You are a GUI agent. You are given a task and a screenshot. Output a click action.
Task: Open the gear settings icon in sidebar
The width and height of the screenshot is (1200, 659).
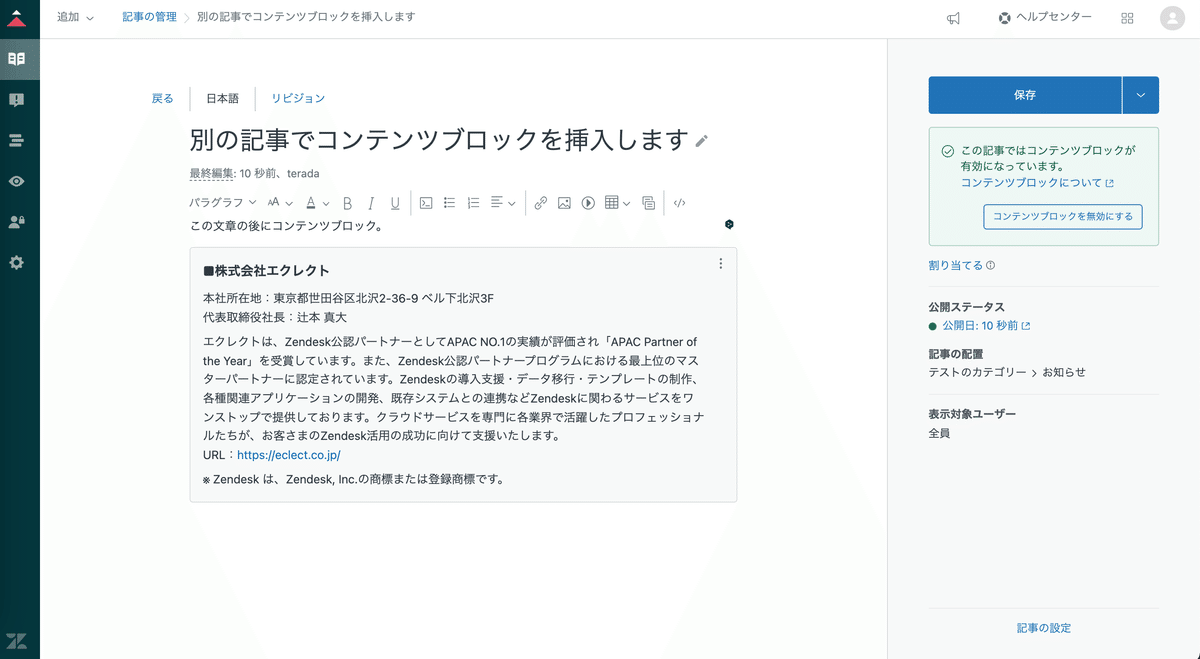(16, 263)
